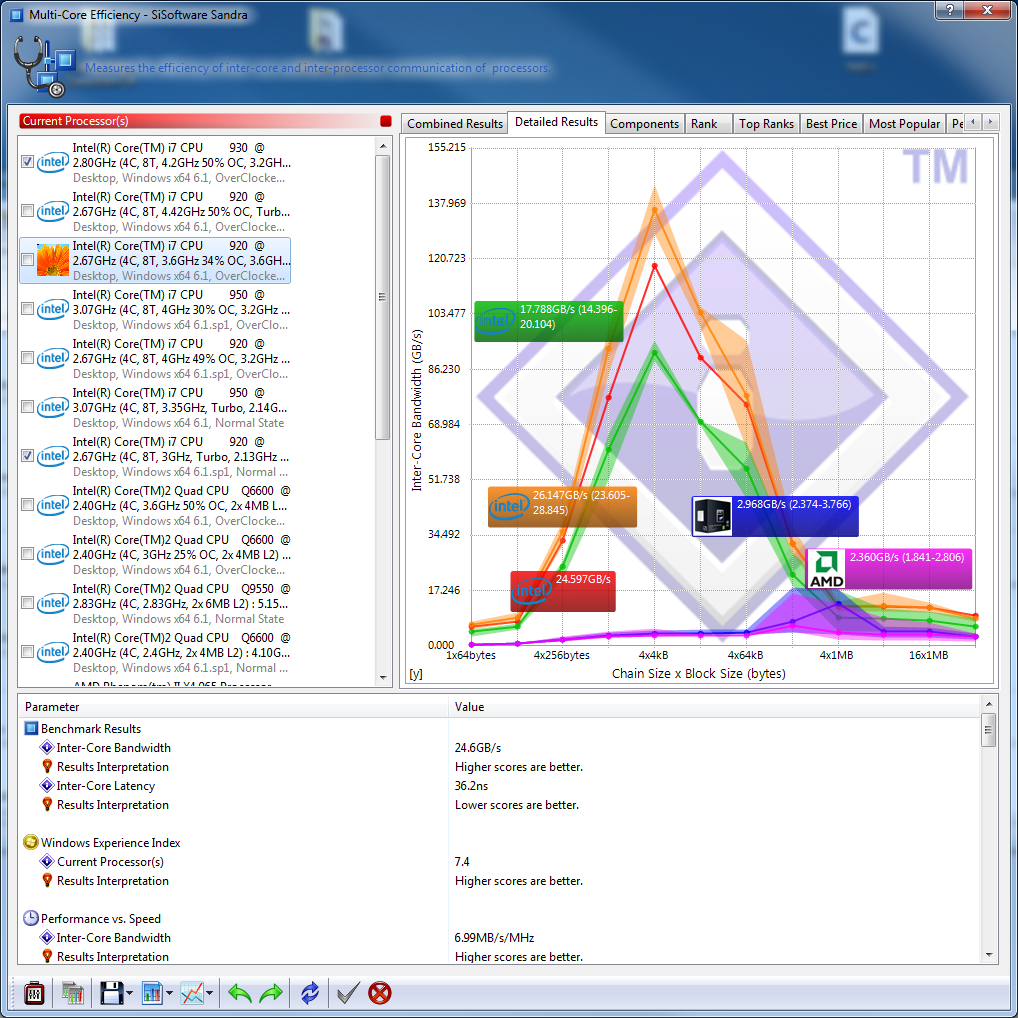
Task: Open the red options panel icon in bottom toolbar
Action: 34,993
